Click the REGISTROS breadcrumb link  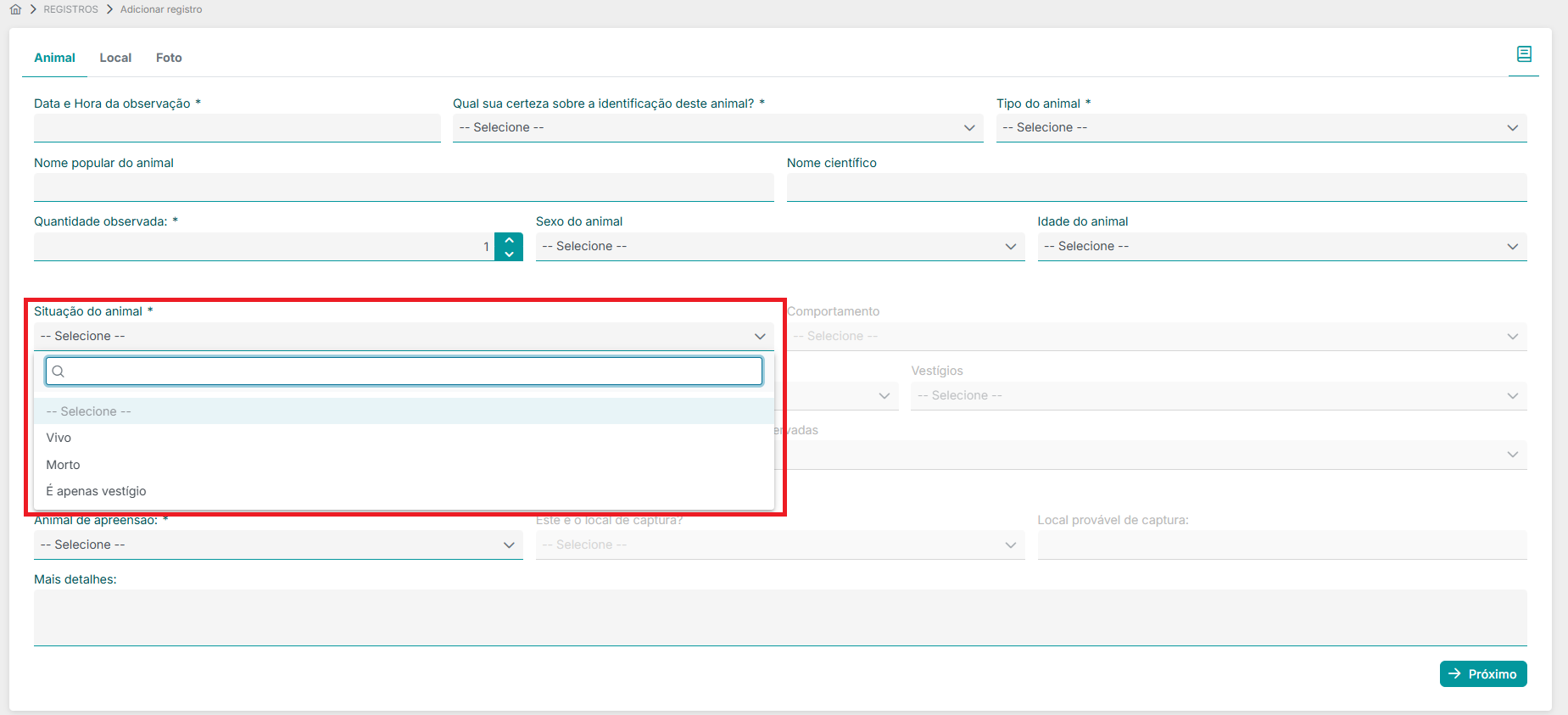70,9
